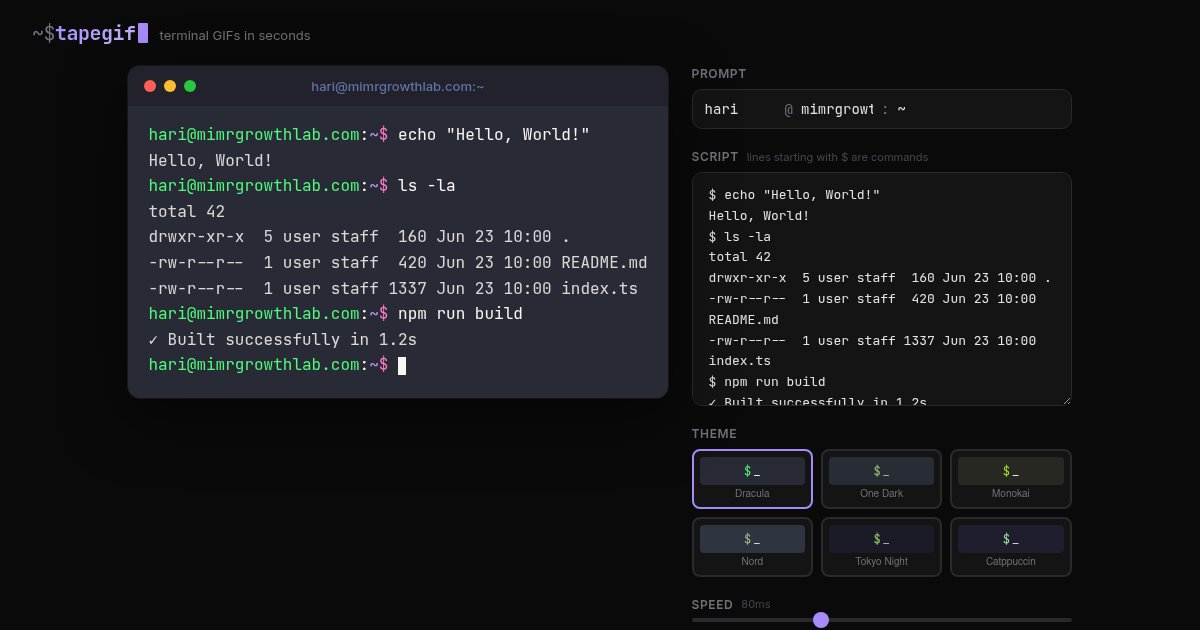Select the Catppuccin theme

(1010, 547)
